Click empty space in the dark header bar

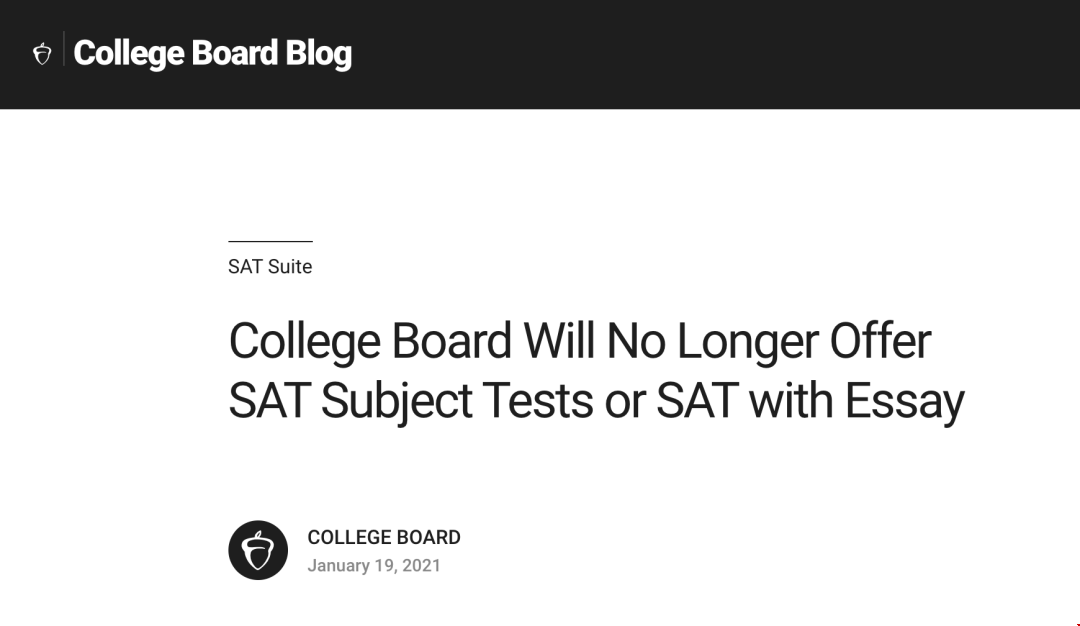(x=716, y=54)
